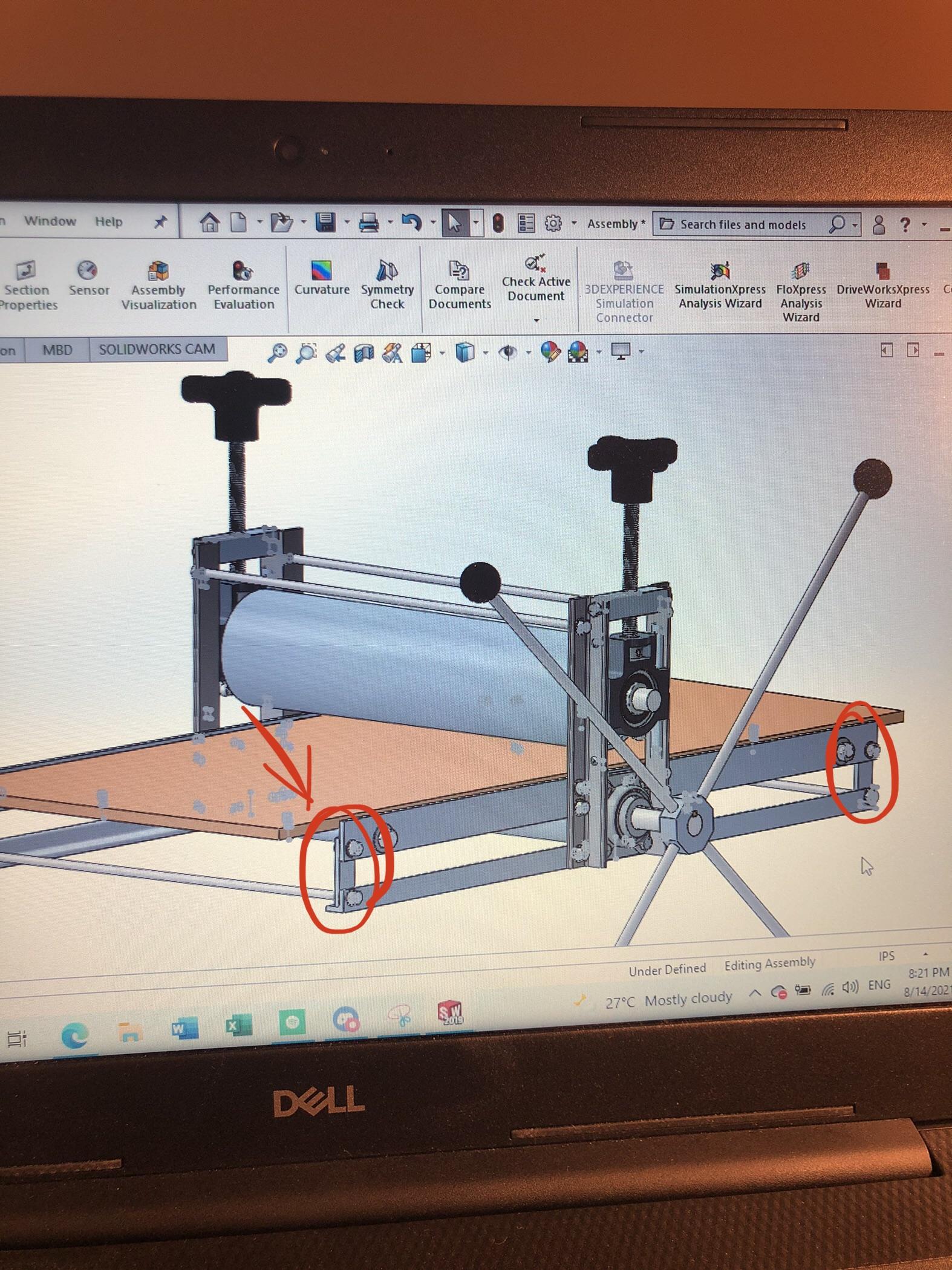
Task: Launch Assembly Visualization
Action: pyautogui.click(x=158, y=284)
